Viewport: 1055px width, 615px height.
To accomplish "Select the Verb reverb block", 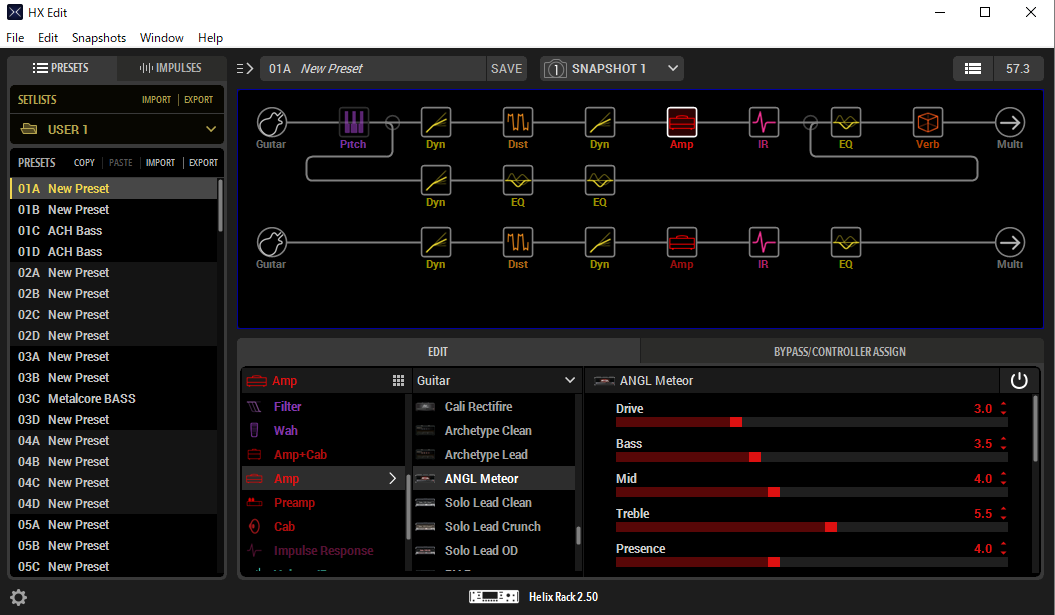I will click(x=928, y=122).
